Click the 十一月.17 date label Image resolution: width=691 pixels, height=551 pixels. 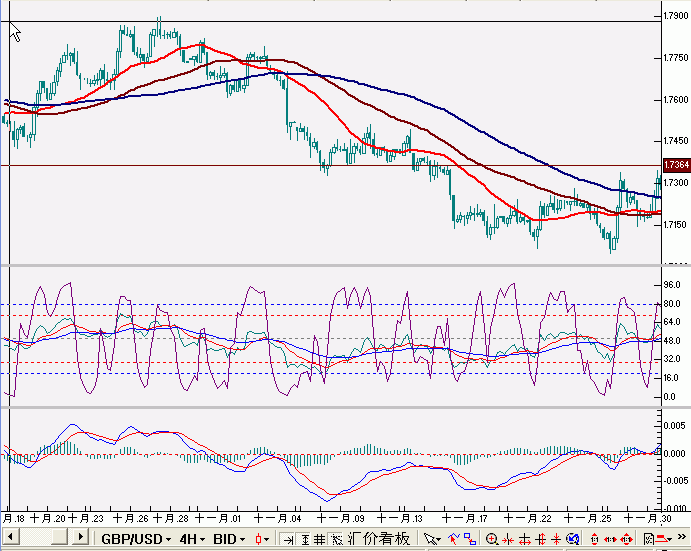point(464,518)
